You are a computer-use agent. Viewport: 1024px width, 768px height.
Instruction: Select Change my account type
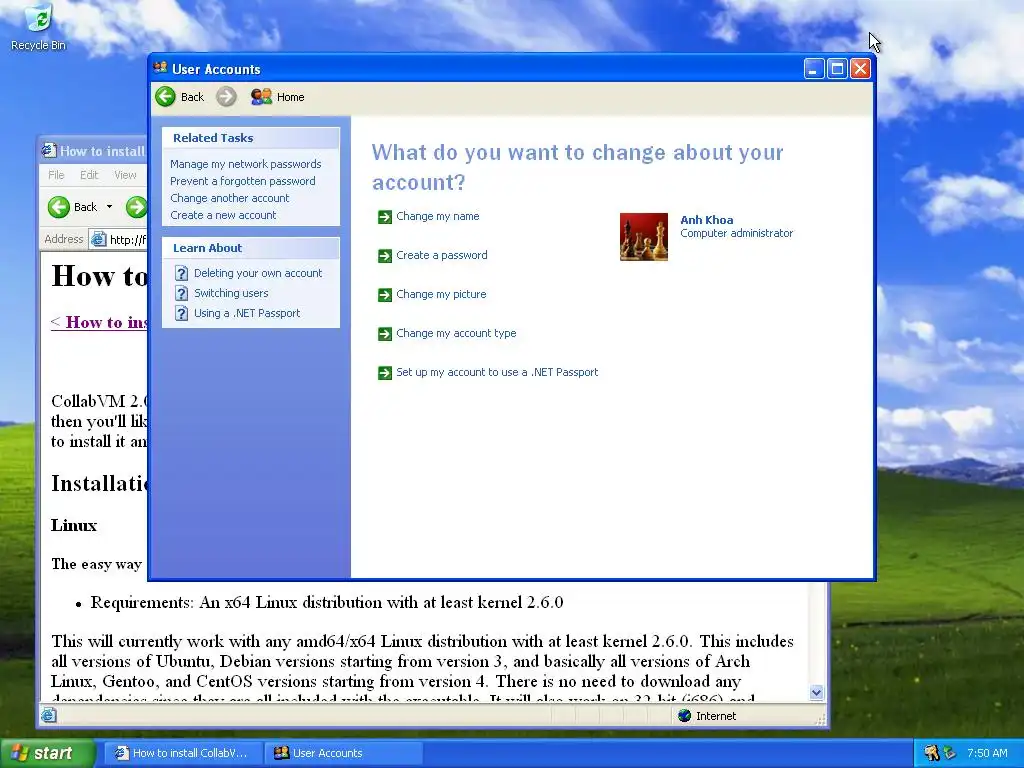coord(456,333)
